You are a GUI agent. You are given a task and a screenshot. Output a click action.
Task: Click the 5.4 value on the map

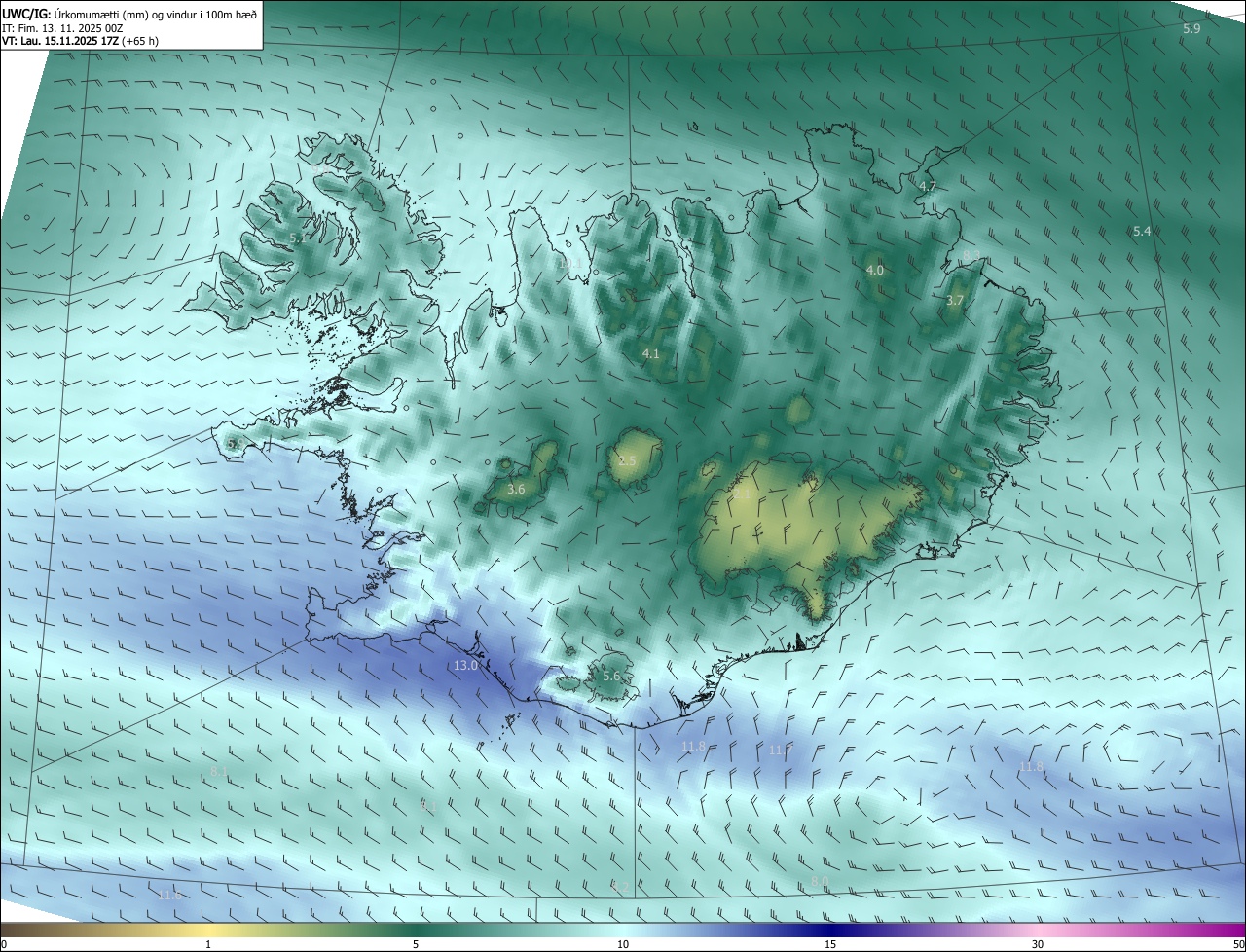tap(1142, 231)
